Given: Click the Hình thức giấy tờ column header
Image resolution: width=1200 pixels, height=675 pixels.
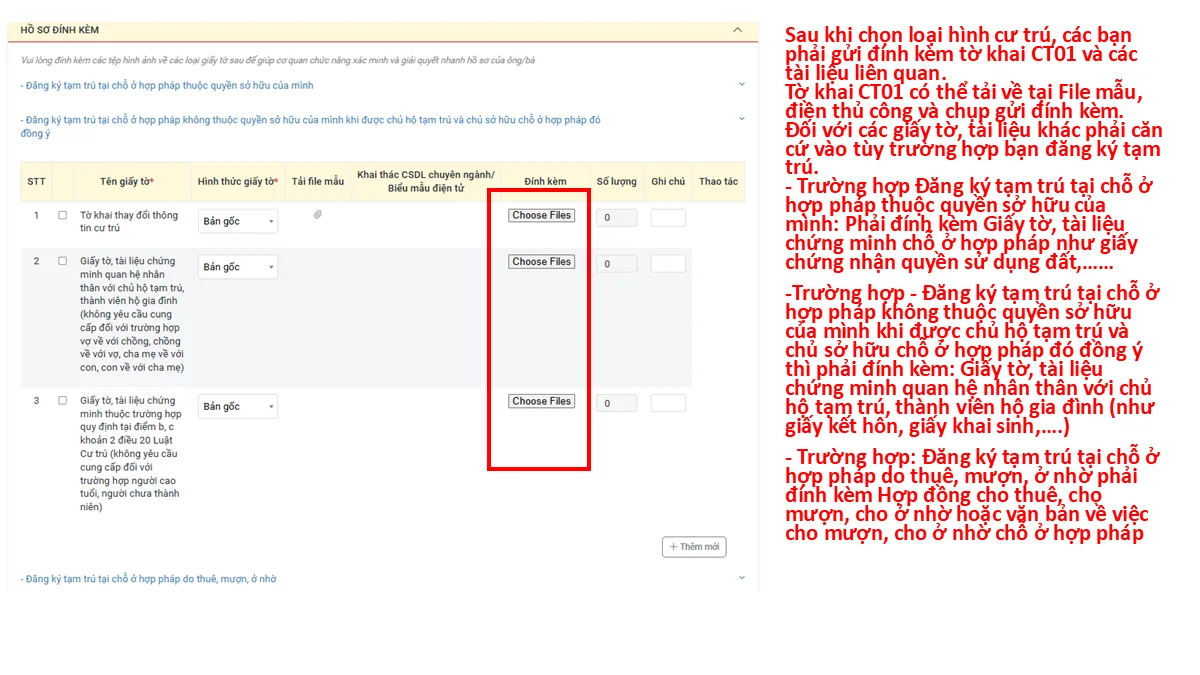Looking at the screenshot, I should click(238, 181).
